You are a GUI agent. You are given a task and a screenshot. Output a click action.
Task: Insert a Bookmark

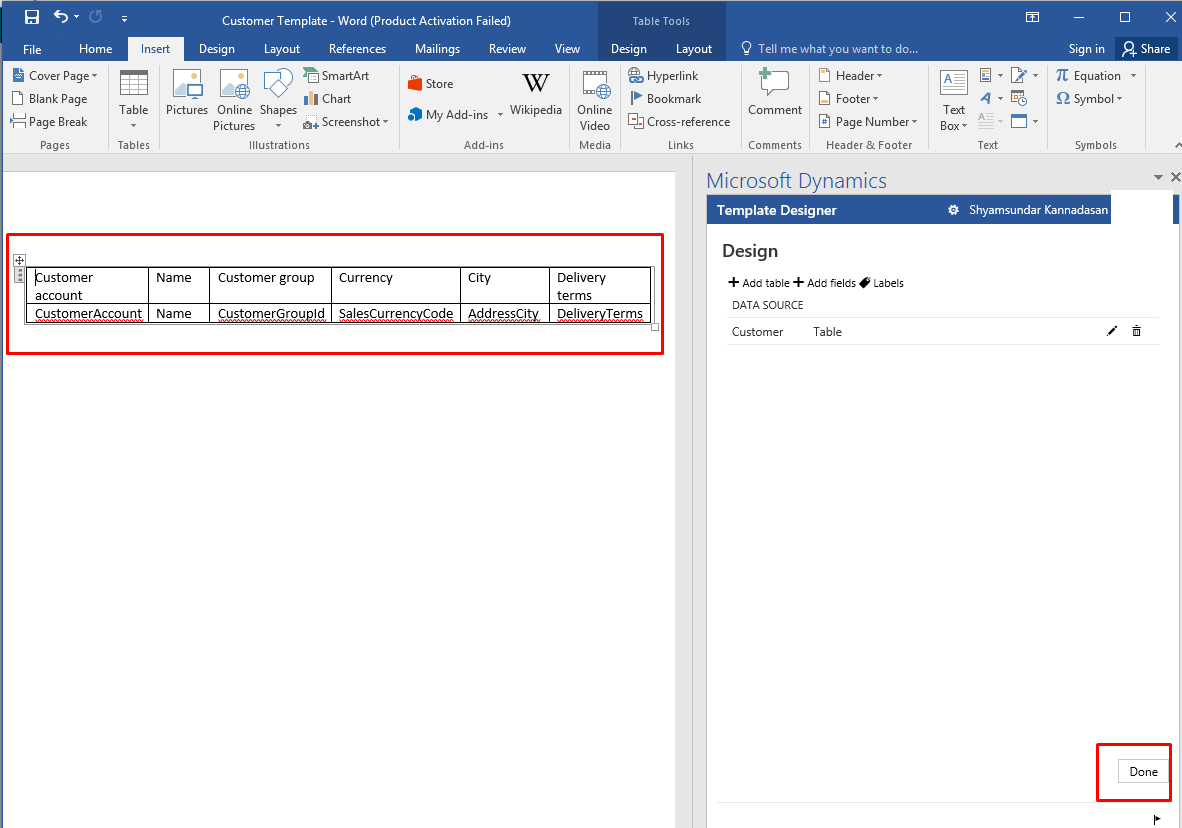click(x=665, y=99)
